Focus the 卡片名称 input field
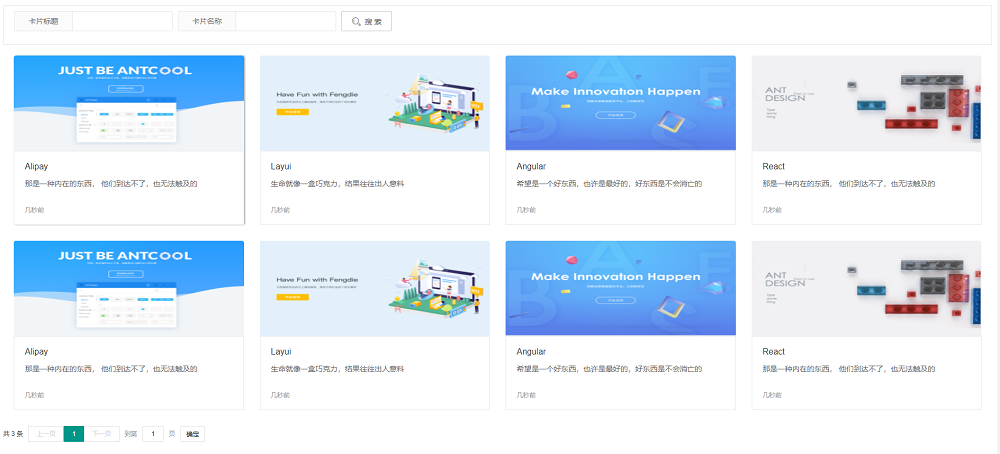Viewport: 1000px width, 454px height. [x=284, y=21]
